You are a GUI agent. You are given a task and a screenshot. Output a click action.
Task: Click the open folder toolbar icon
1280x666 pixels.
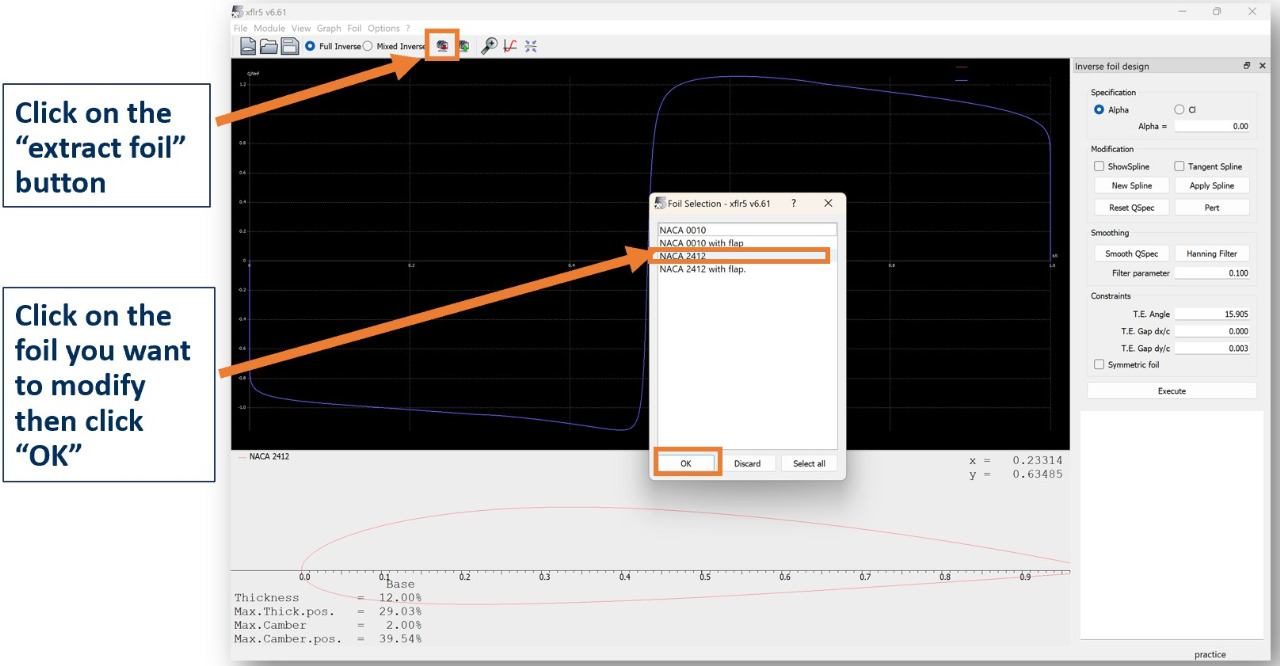[x=268, y=46]
